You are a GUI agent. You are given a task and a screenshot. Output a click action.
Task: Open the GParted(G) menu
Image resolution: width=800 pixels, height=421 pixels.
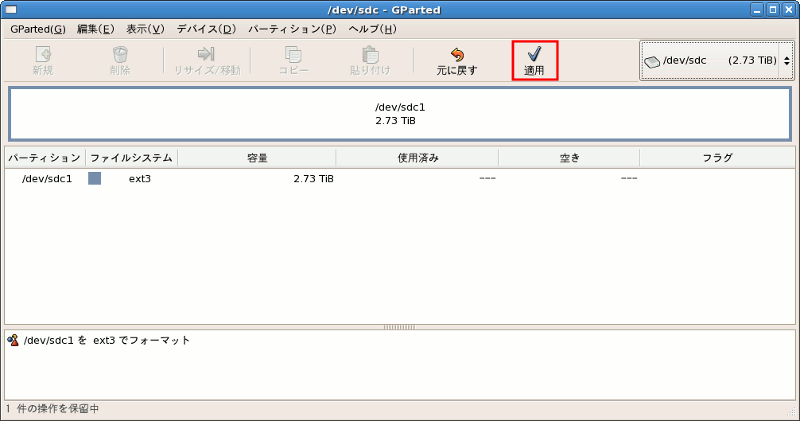coord(38,28)
